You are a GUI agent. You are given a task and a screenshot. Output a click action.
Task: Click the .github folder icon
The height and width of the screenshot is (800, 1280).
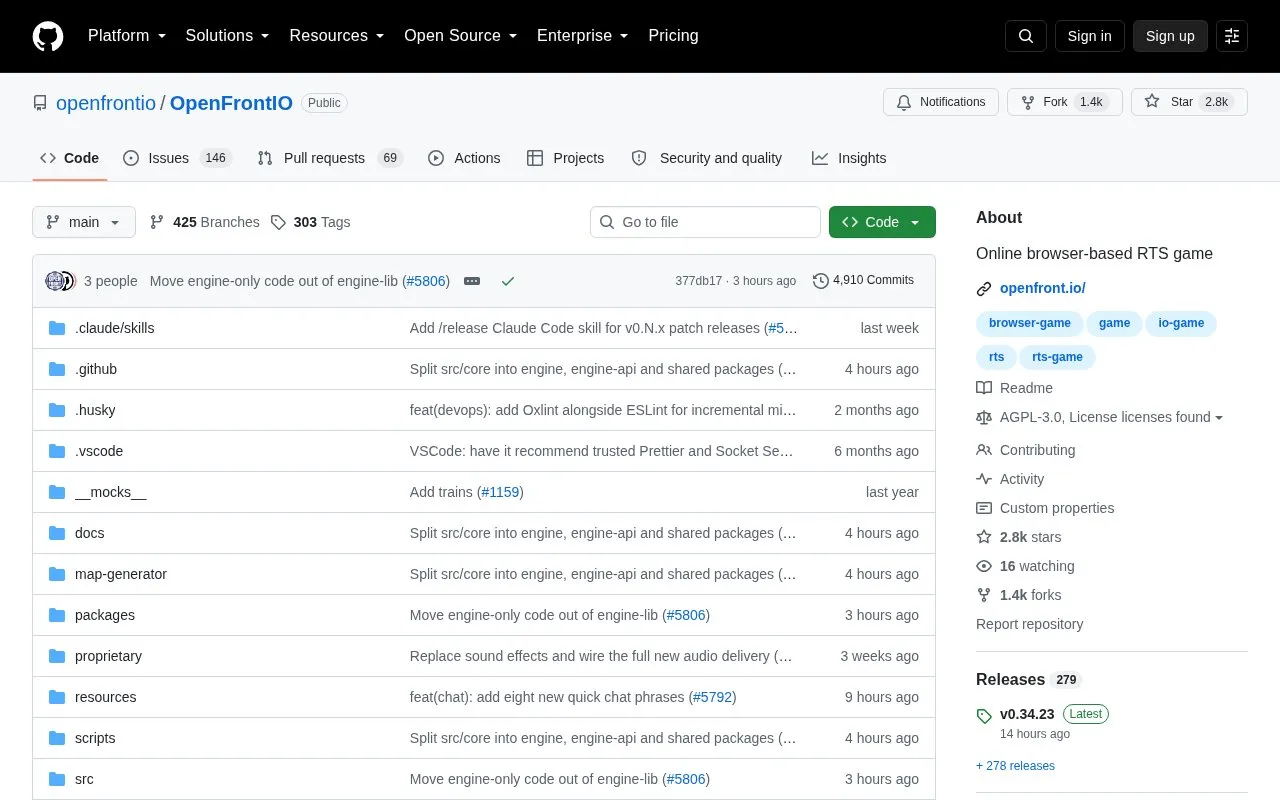(x=57, y=369)
